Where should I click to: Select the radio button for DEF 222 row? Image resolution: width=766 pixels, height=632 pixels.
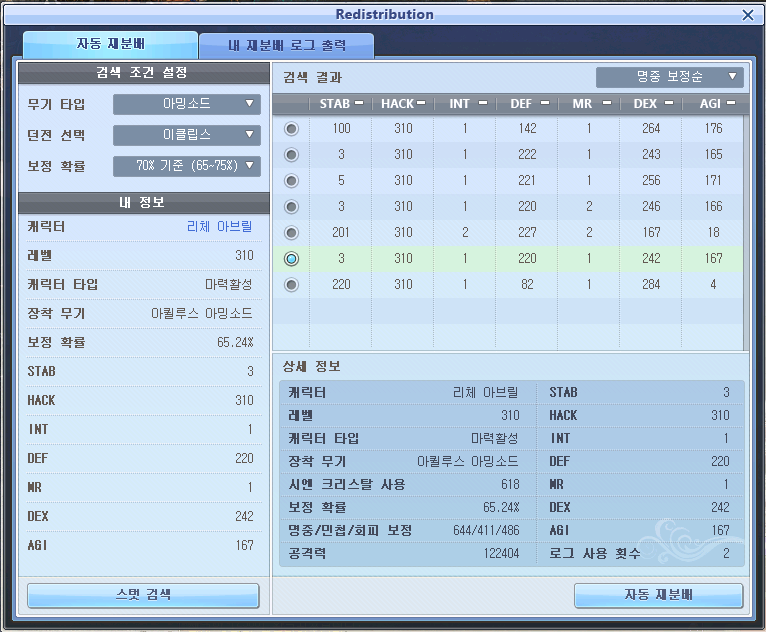[x=291, y=155]
